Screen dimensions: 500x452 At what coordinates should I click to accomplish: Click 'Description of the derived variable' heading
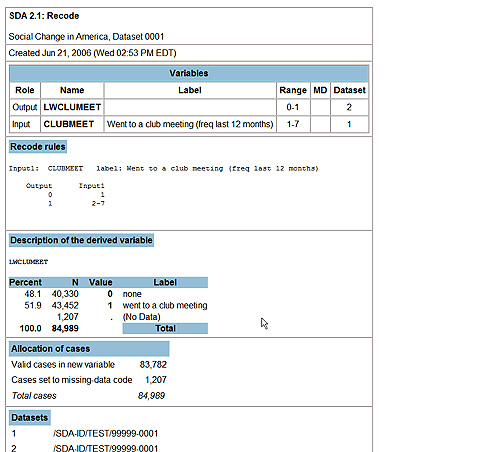(81, 240)
